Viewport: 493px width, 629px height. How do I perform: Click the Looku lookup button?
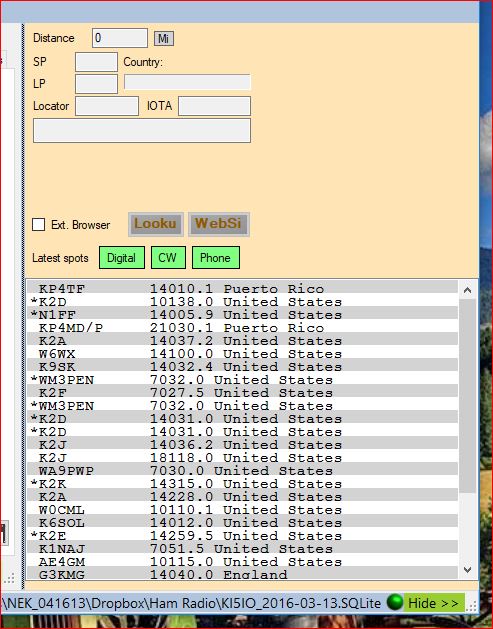(156, 224)
